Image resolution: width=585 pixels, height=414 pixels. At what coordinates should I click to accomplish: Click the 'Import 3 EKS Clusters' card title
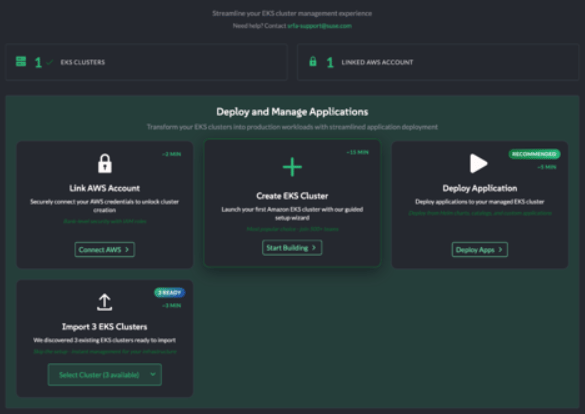point(104,327)
